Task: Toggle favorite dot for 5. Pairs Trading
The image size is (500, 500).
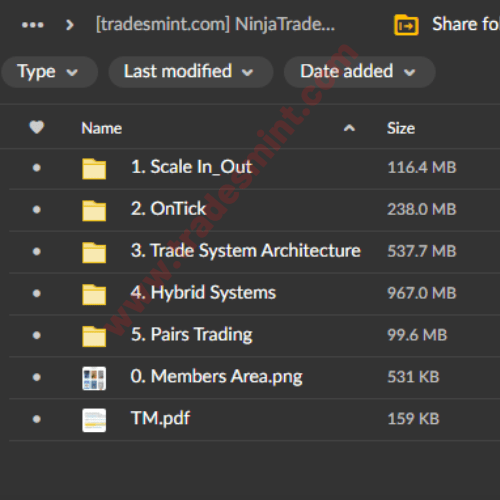Action: (37, 335)
